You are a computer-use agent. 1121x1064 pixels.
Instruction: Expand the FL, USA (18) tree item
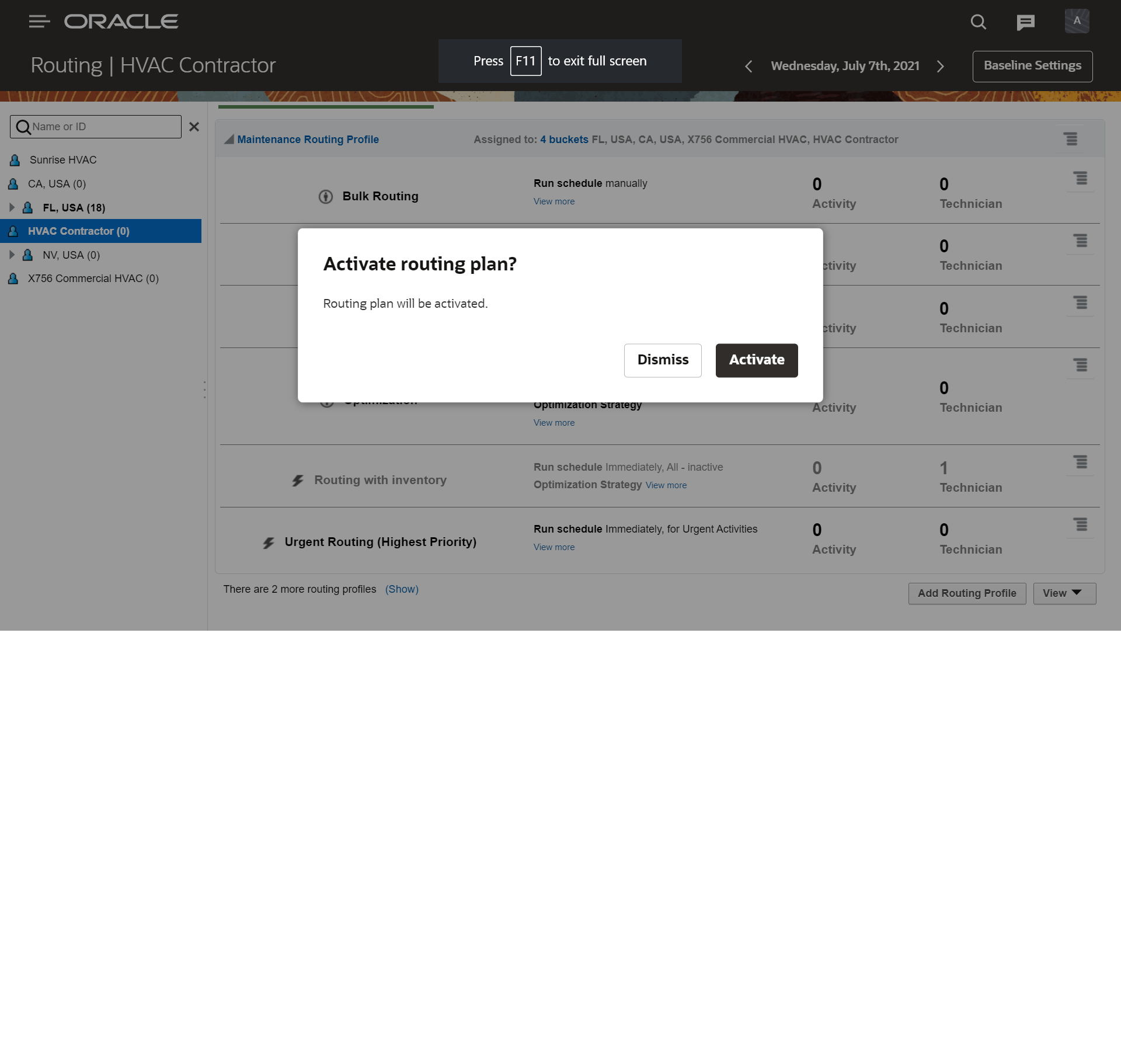[x=11, y=207]
